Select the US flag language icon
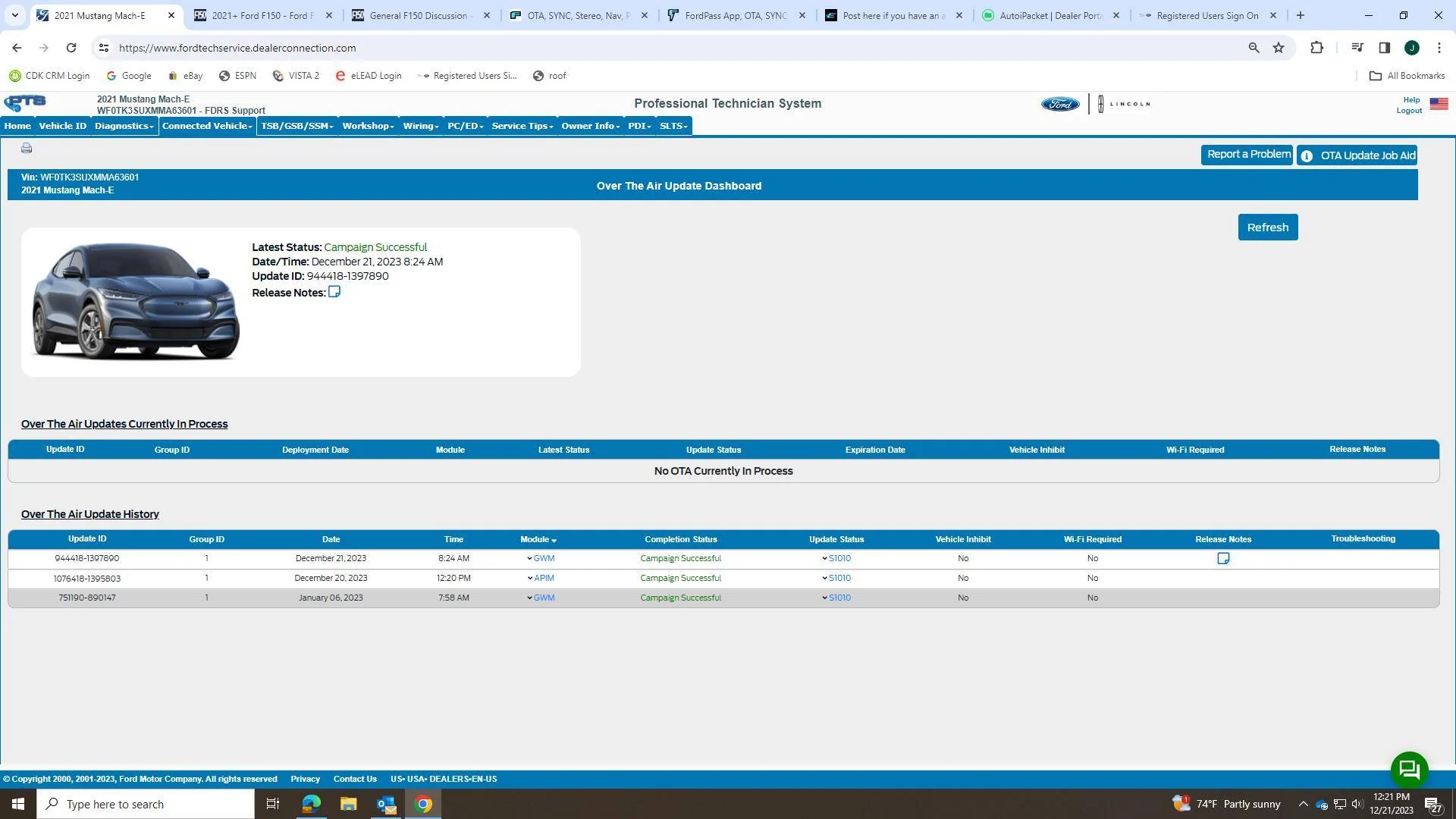1456x819 pixels. point(1439,104)
